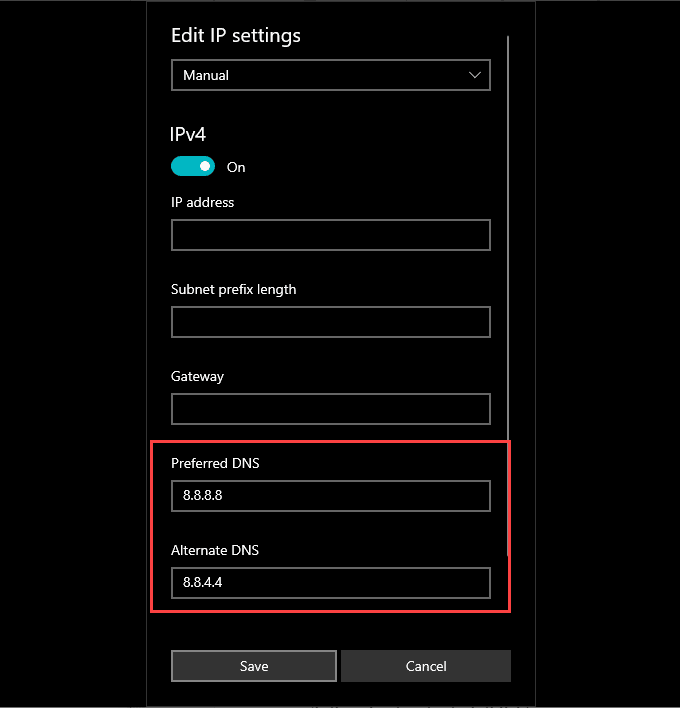Open the Manual IP settings dropdown

coord(331,75)
